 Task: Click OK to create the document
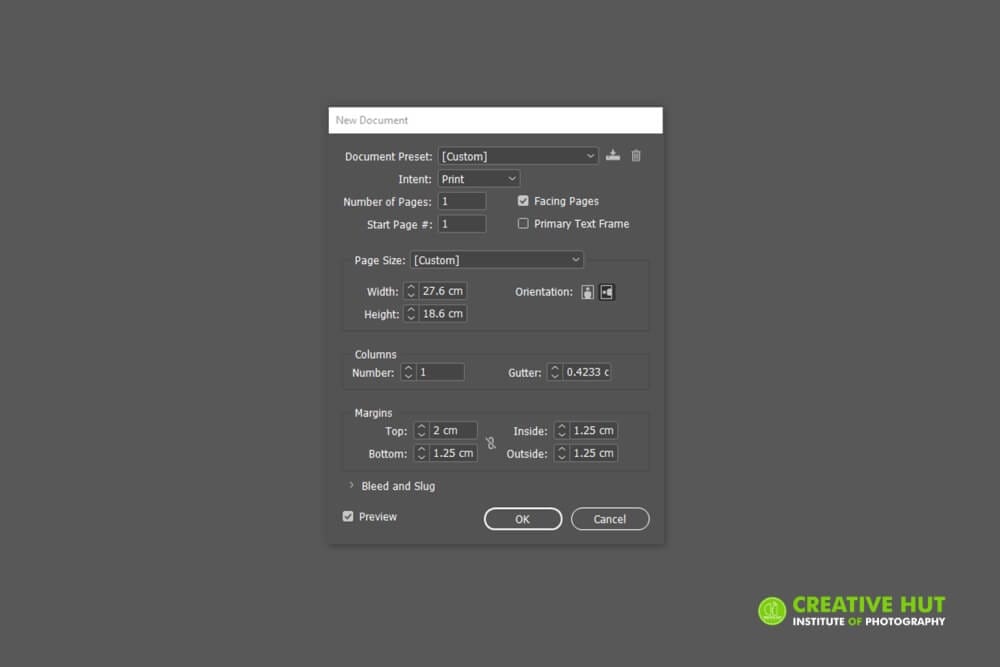pos(522,518)
